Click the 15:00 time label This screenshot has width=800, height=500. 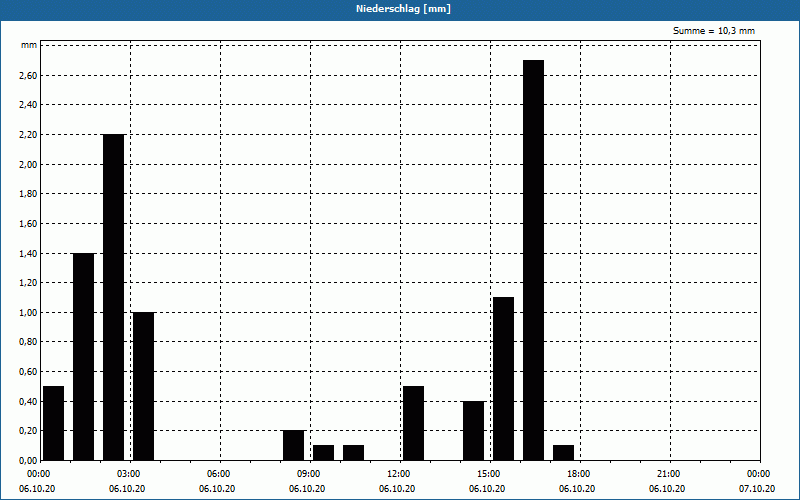[x=490, y=474]
